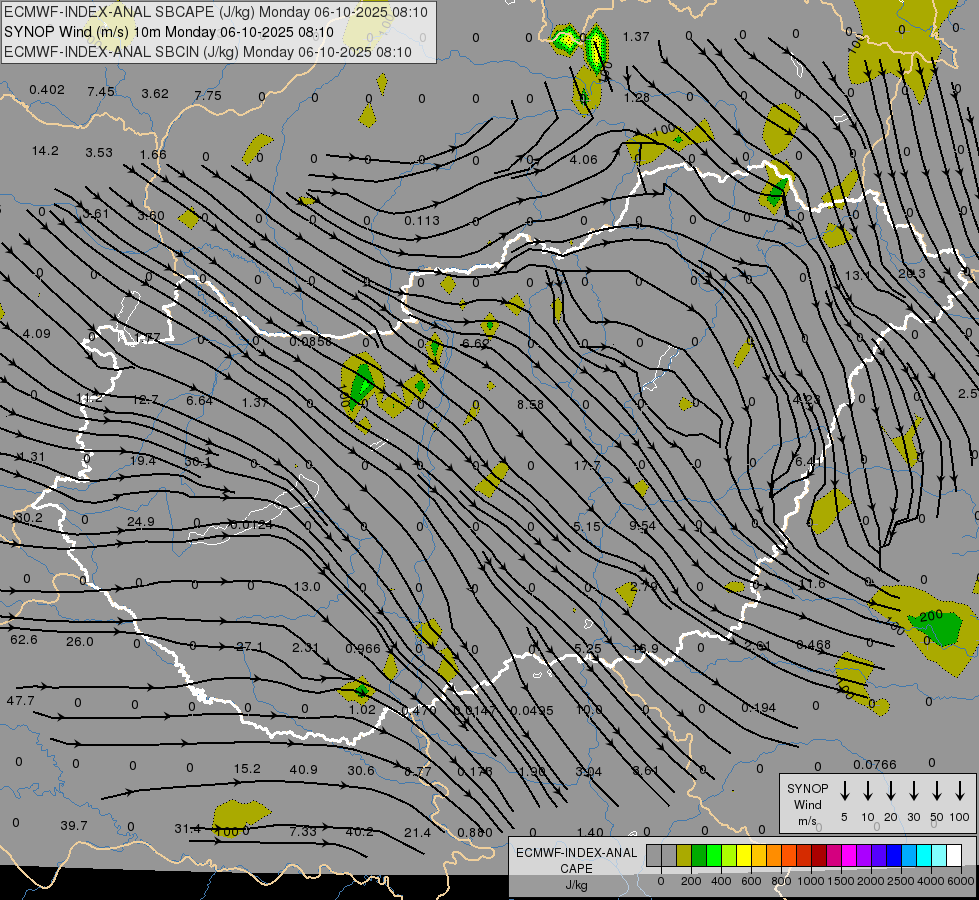Image resolution: width=979 pixels, height=900 pixels.
Task: Click the 2500 label on CAPE scale
Action: [x=901, y=881]
